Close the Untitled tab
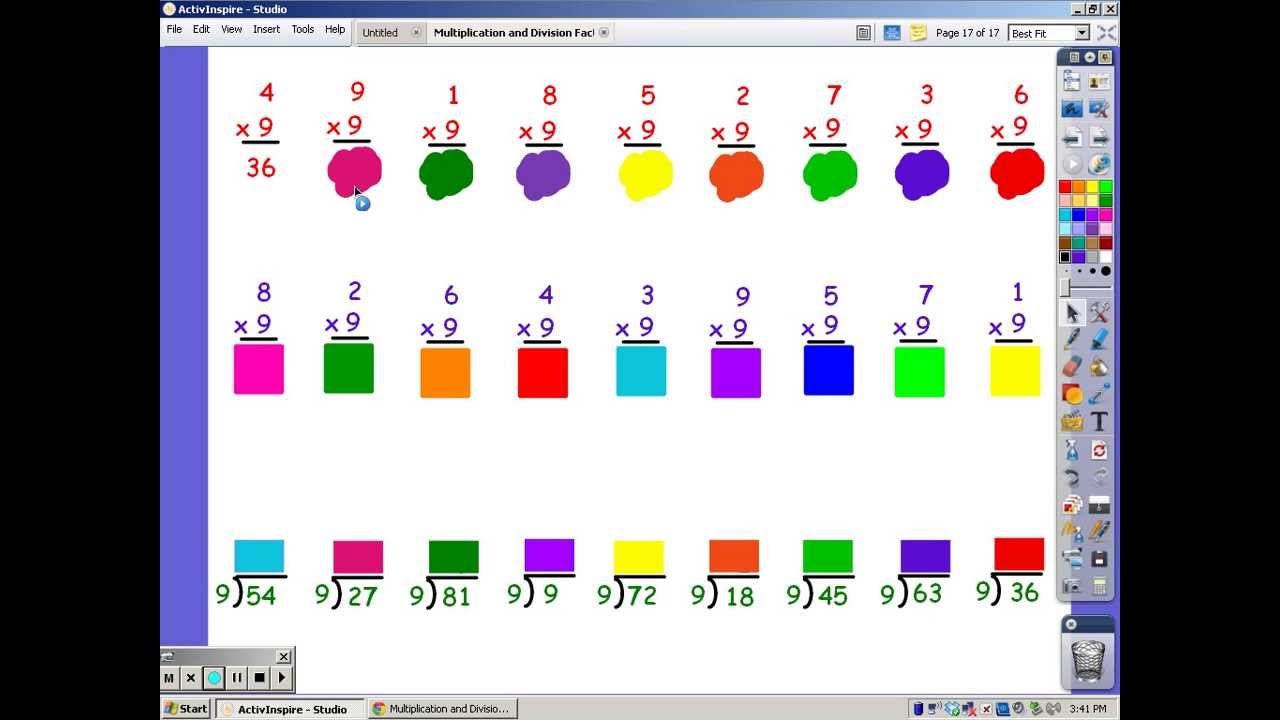Image resolution: width=1280 pixels, height=720 pixels. 416,33
